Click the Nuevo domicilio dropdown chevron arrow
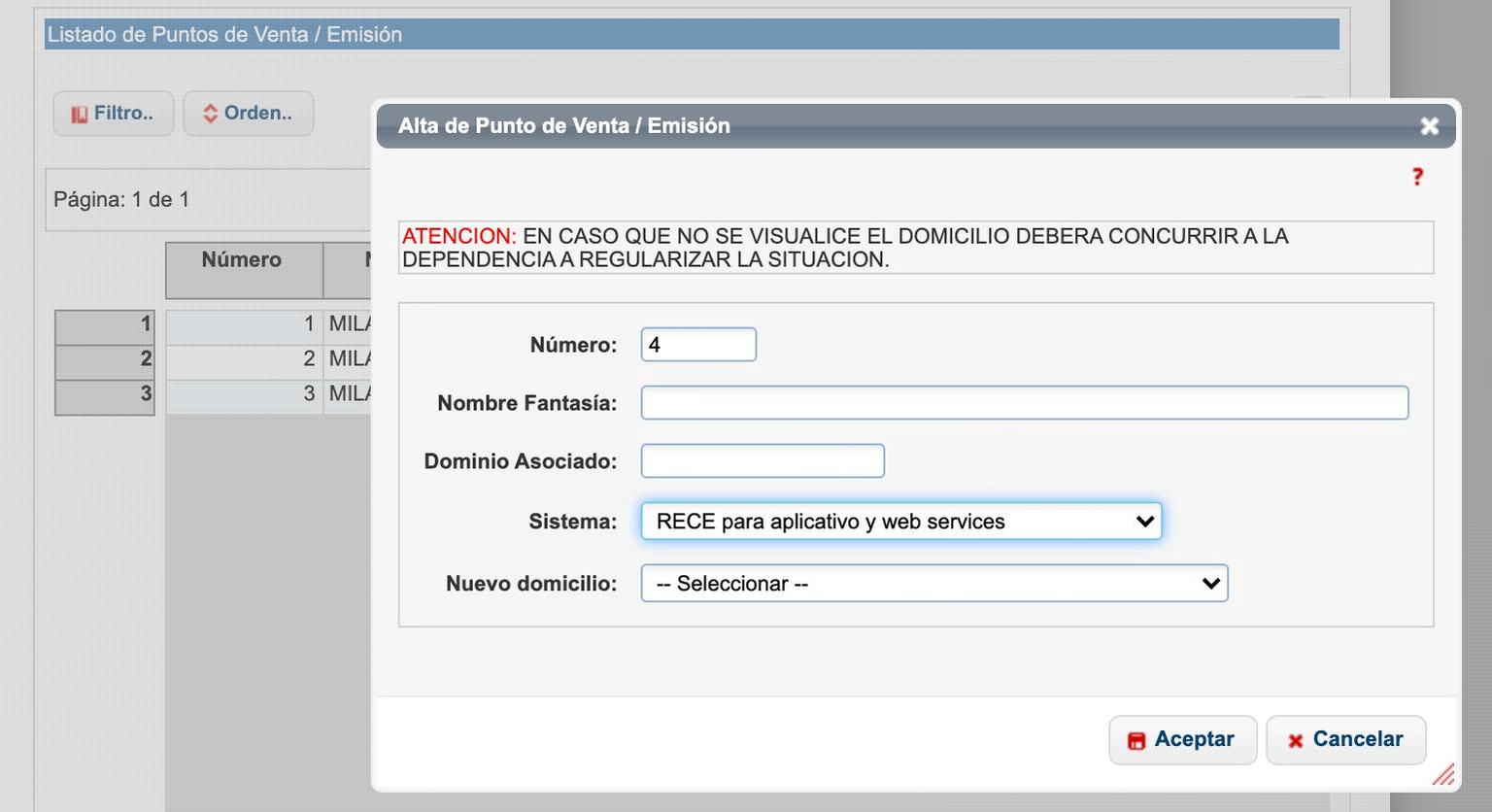The height and width of the screenshot is (812, 1492). (x=1209, y=583)
